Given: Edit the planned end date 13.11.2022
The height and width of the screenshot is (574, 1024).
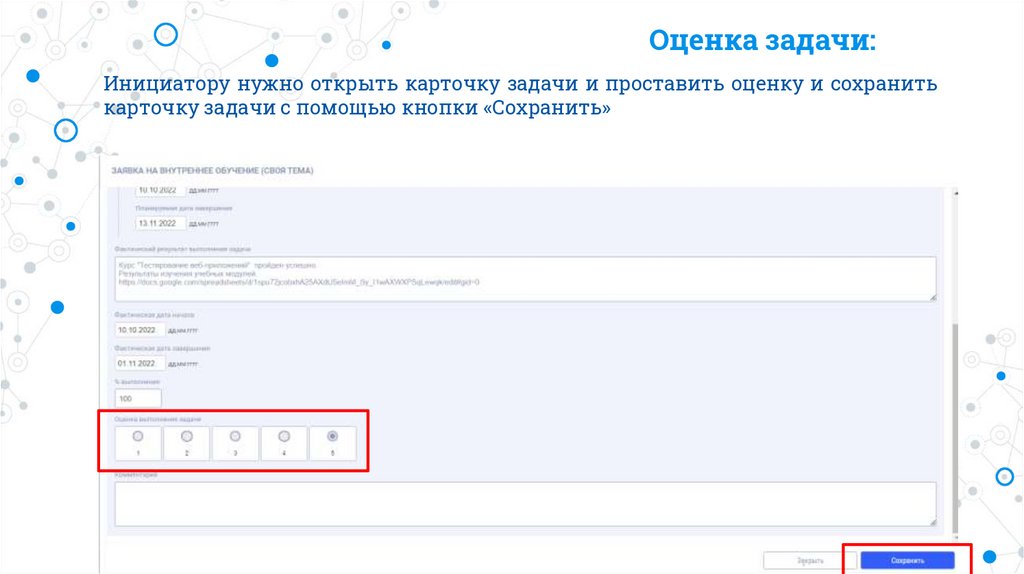Looking at the screenshot, I should point(161,223).
